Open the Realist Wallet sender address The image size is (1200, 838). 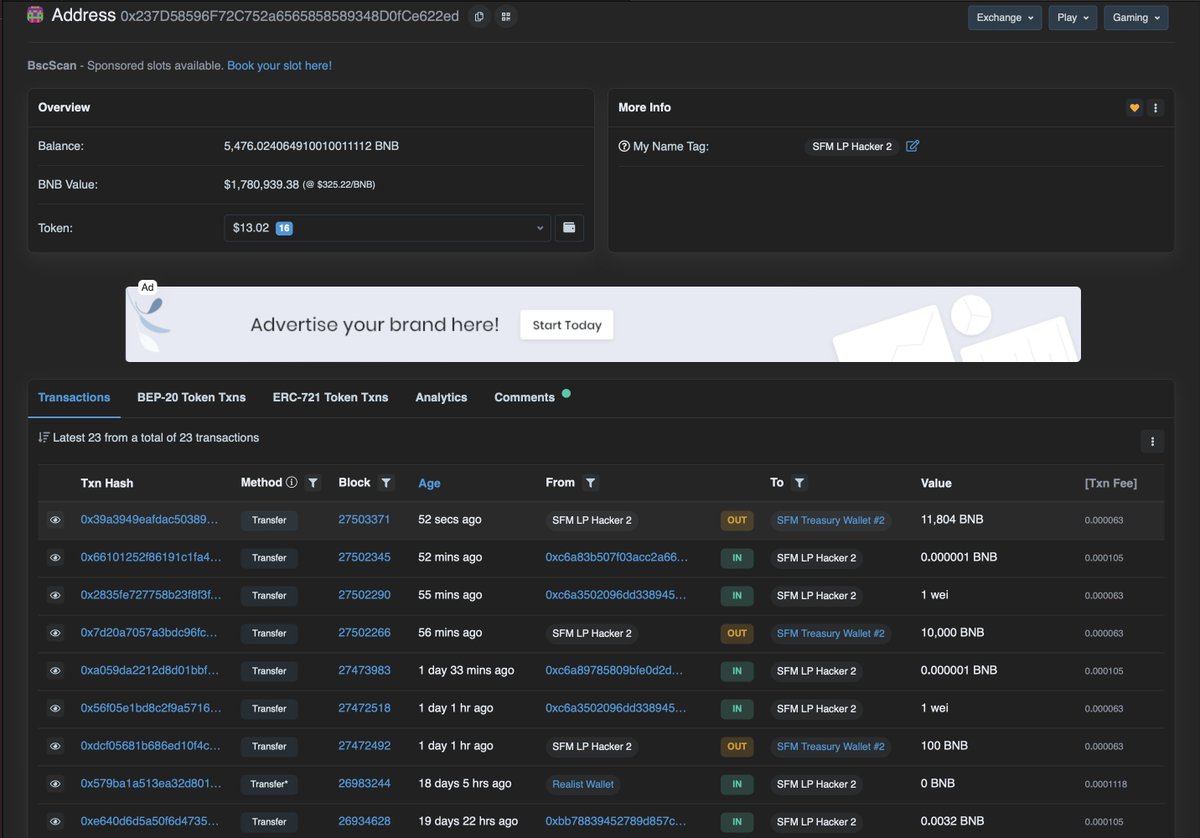[x=583, y=784]
